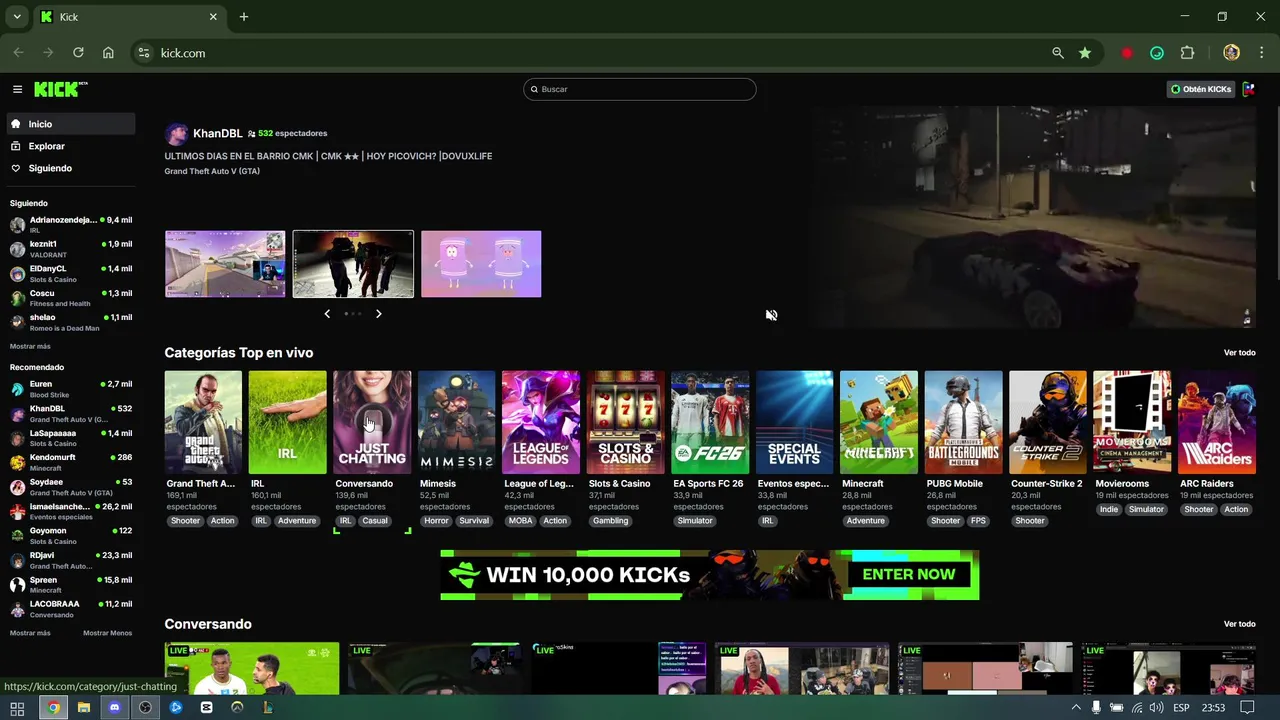
Task: Go to Chrome home page
Action: (108, 53)
